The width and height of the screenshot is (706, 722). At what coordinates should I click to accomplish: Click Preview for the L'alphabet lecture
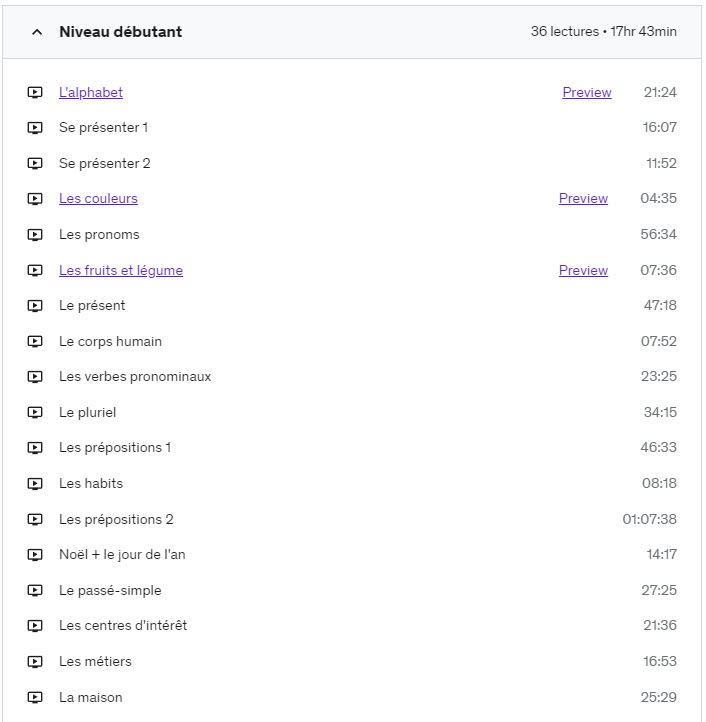[587, 92]
